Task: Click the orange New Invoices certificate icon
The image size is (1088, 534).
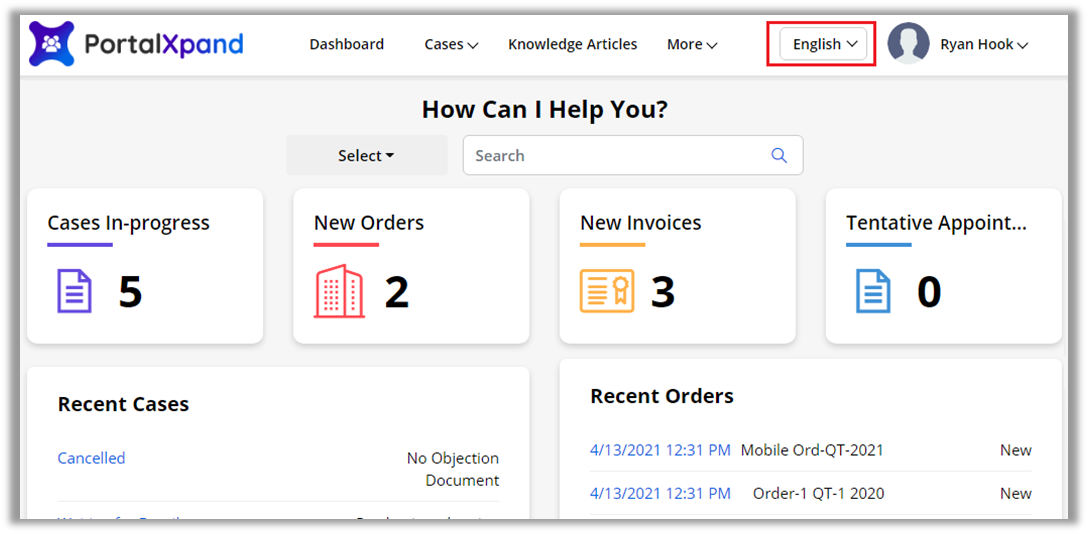Action: pos(607,292)
